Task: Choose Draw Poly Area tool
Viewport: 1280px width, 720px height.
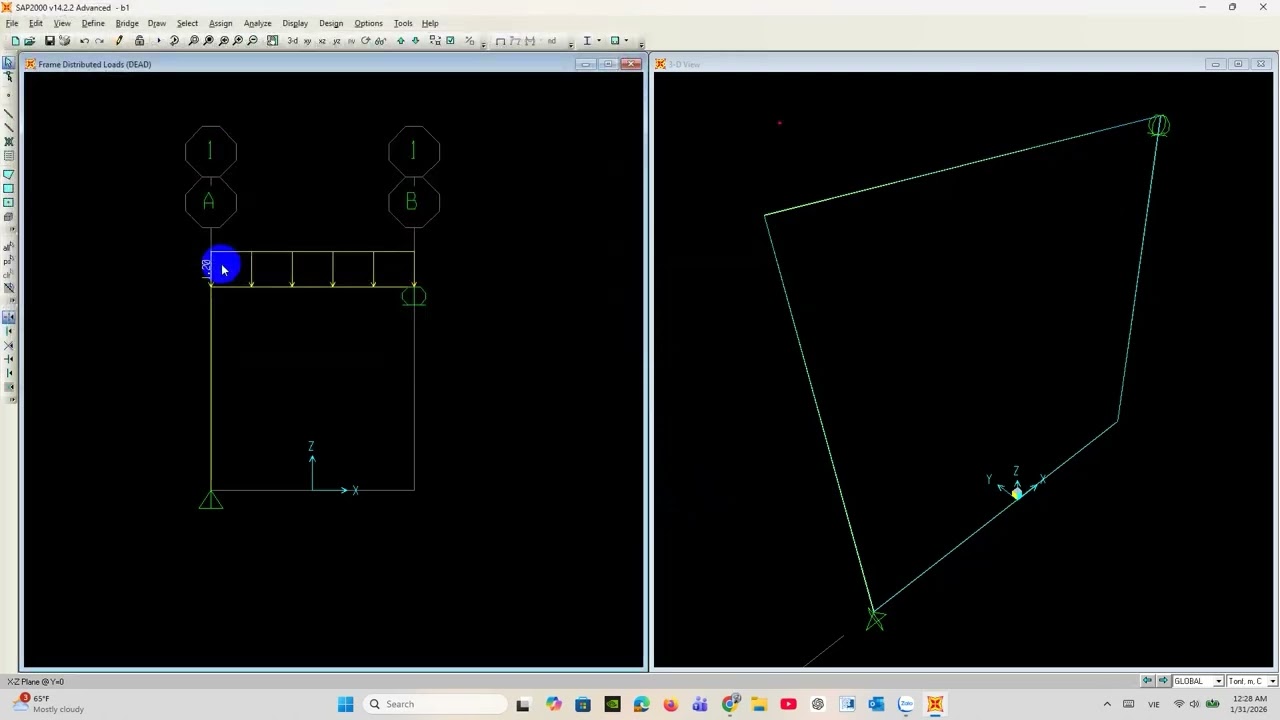Action: click(x=9, y=175)
